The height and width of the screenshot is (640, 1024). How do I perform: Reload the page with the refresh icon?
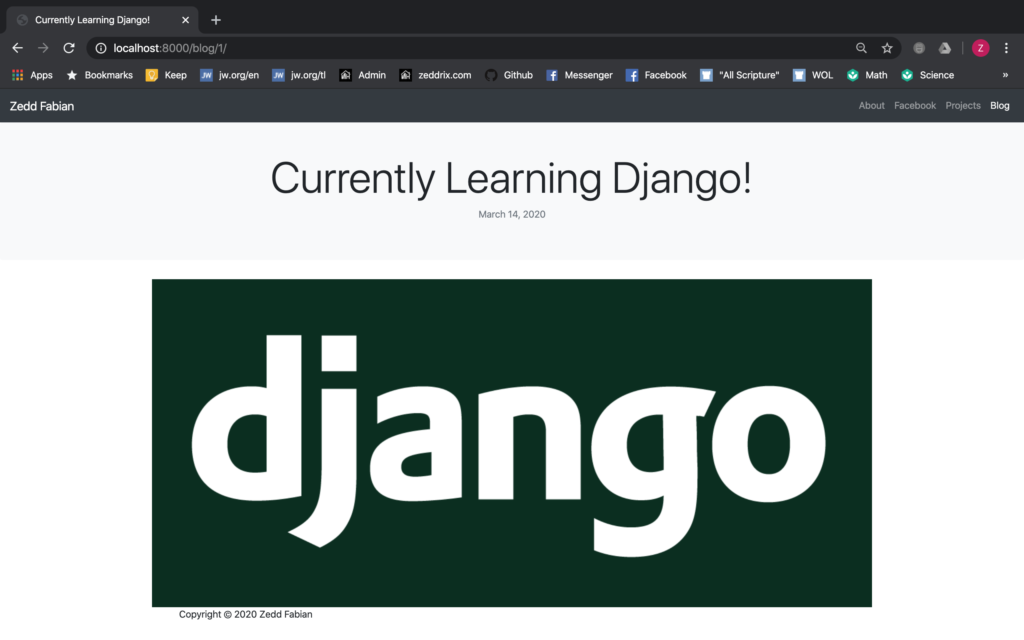point(69,48)
